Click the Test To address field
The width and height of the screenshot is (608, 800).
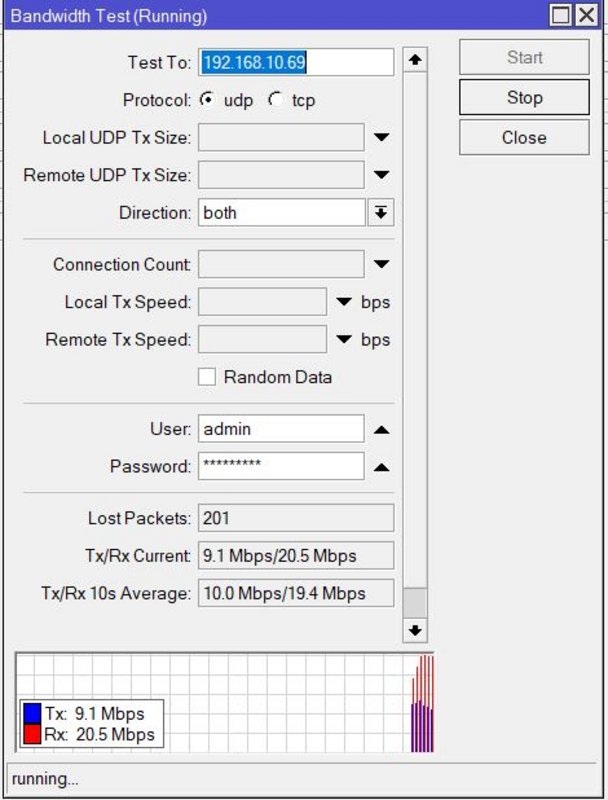pos(296,62)
